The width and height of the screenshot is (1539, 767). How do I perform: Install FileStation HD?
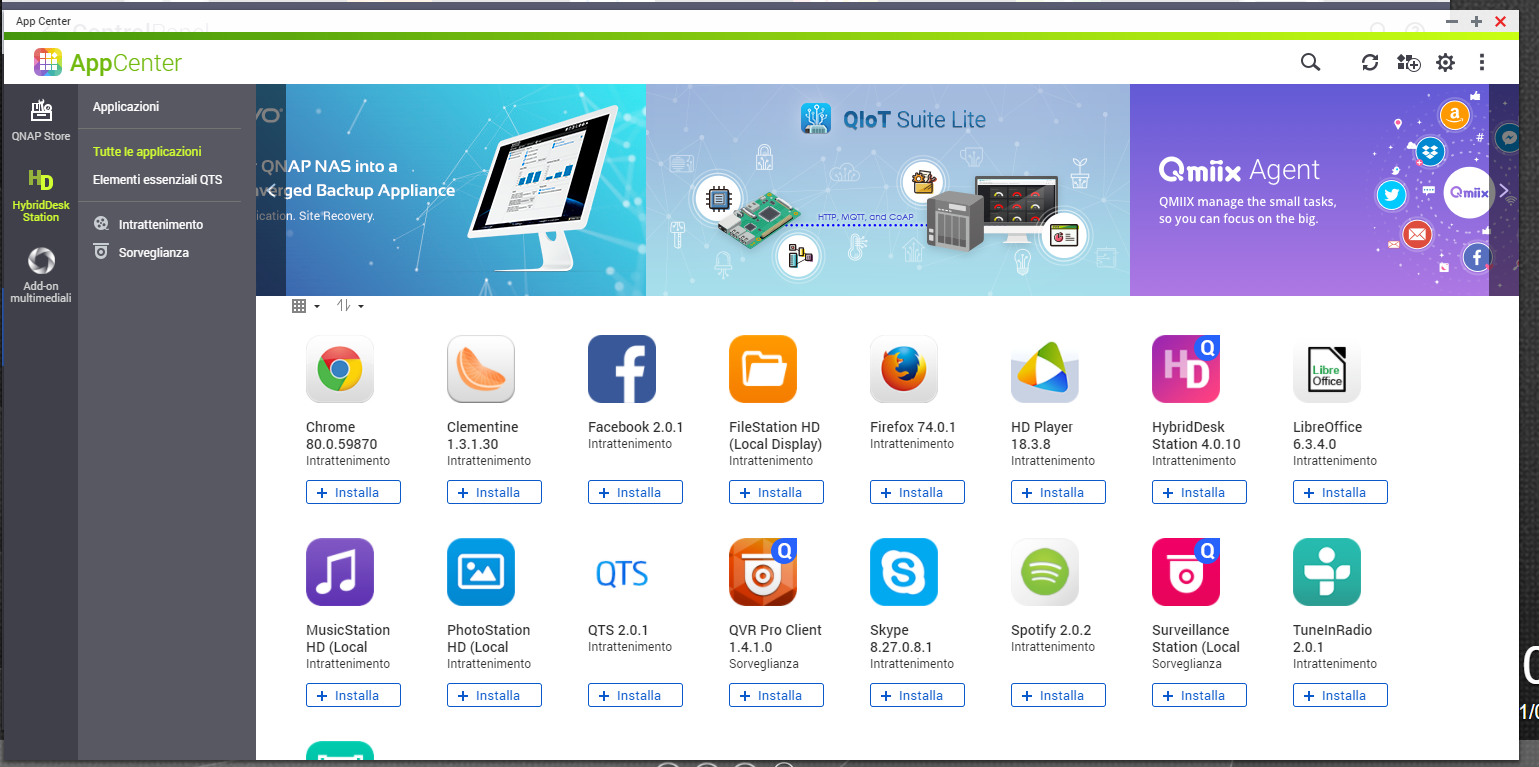tap(776, 492)
